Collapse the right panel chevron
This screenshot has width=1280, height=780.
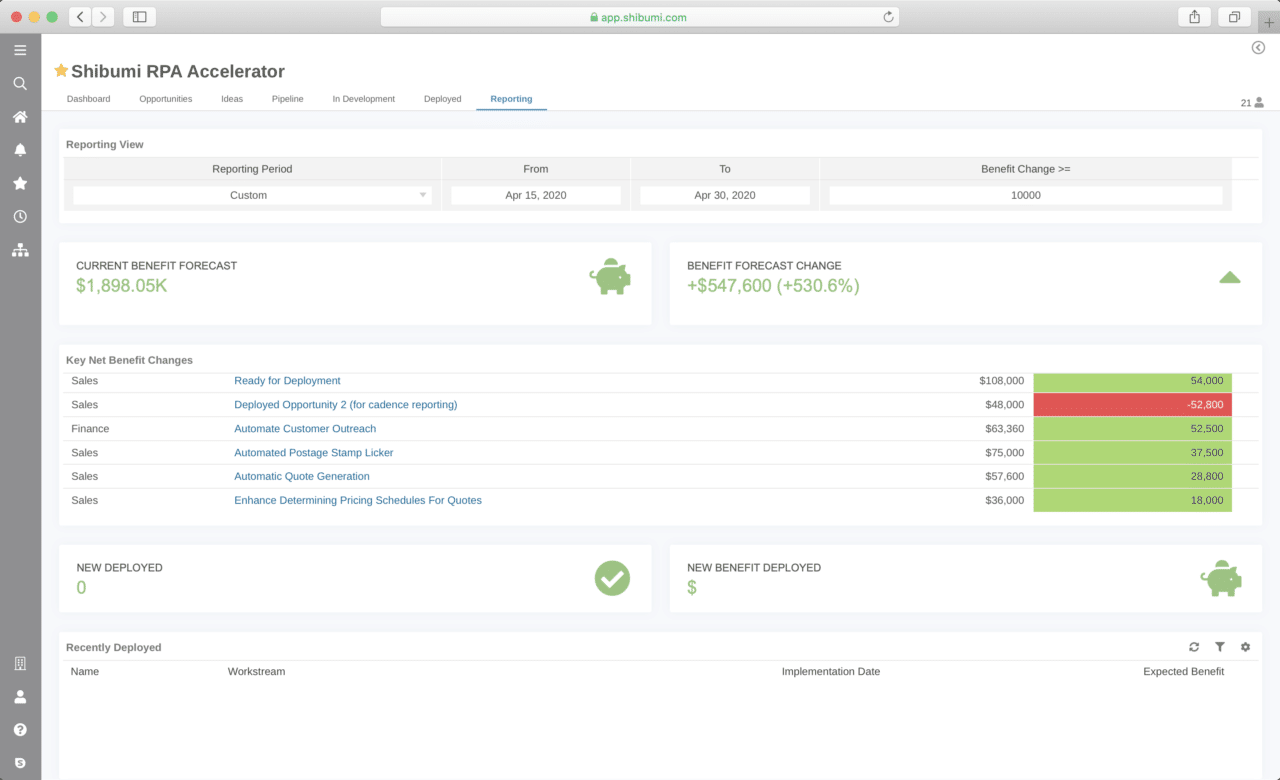[1258, 47]
